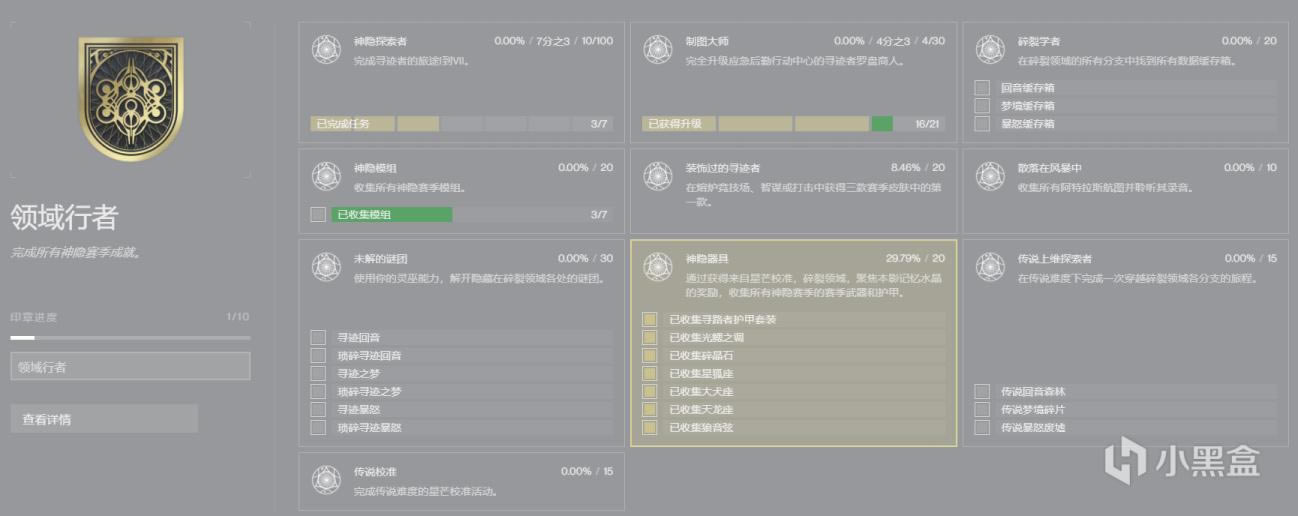Click the 小黑盒 watermark logo
This screenshot has height=516, width=1298.
click(1182, 460)
